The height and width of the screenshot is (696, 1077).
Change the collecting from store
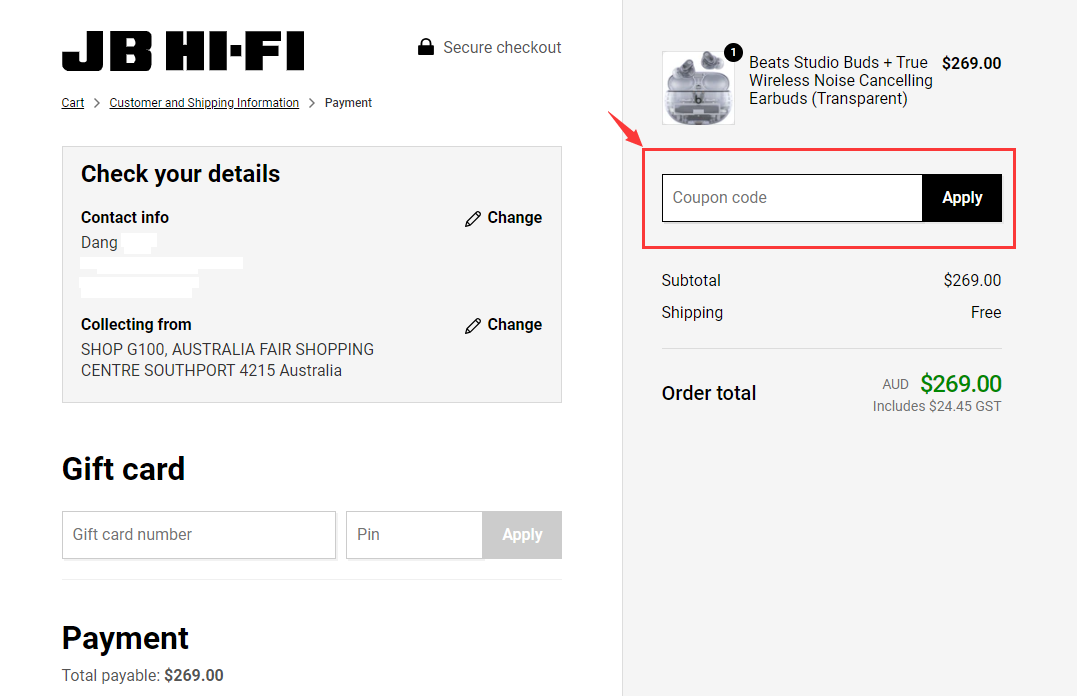(514, 325)
